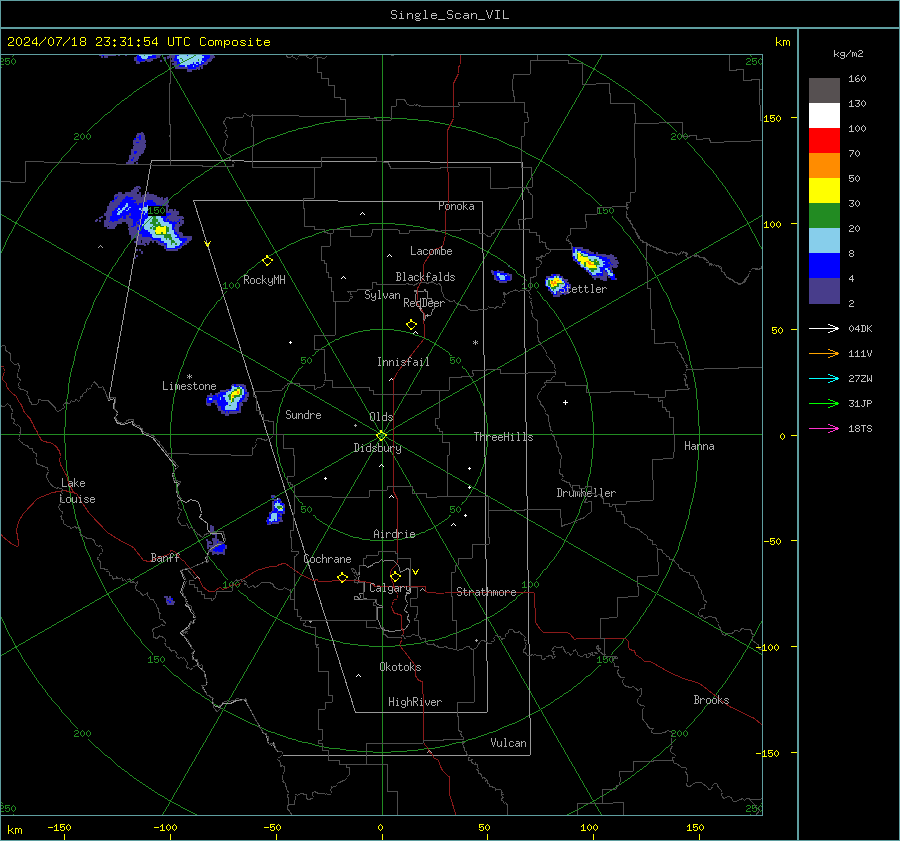
Task: Click the ThreeHills city label
Action: point(503,437)
